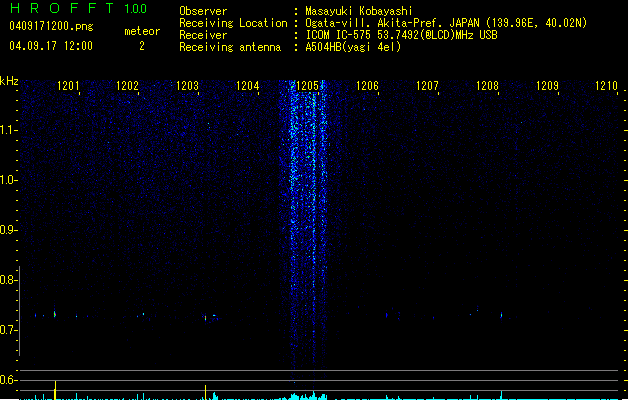This screenshot has width=629, height=400.
Task: Click the Ogata-vill. Akita-Pref. JAPAN location text
Action: [x=446, y=23]
